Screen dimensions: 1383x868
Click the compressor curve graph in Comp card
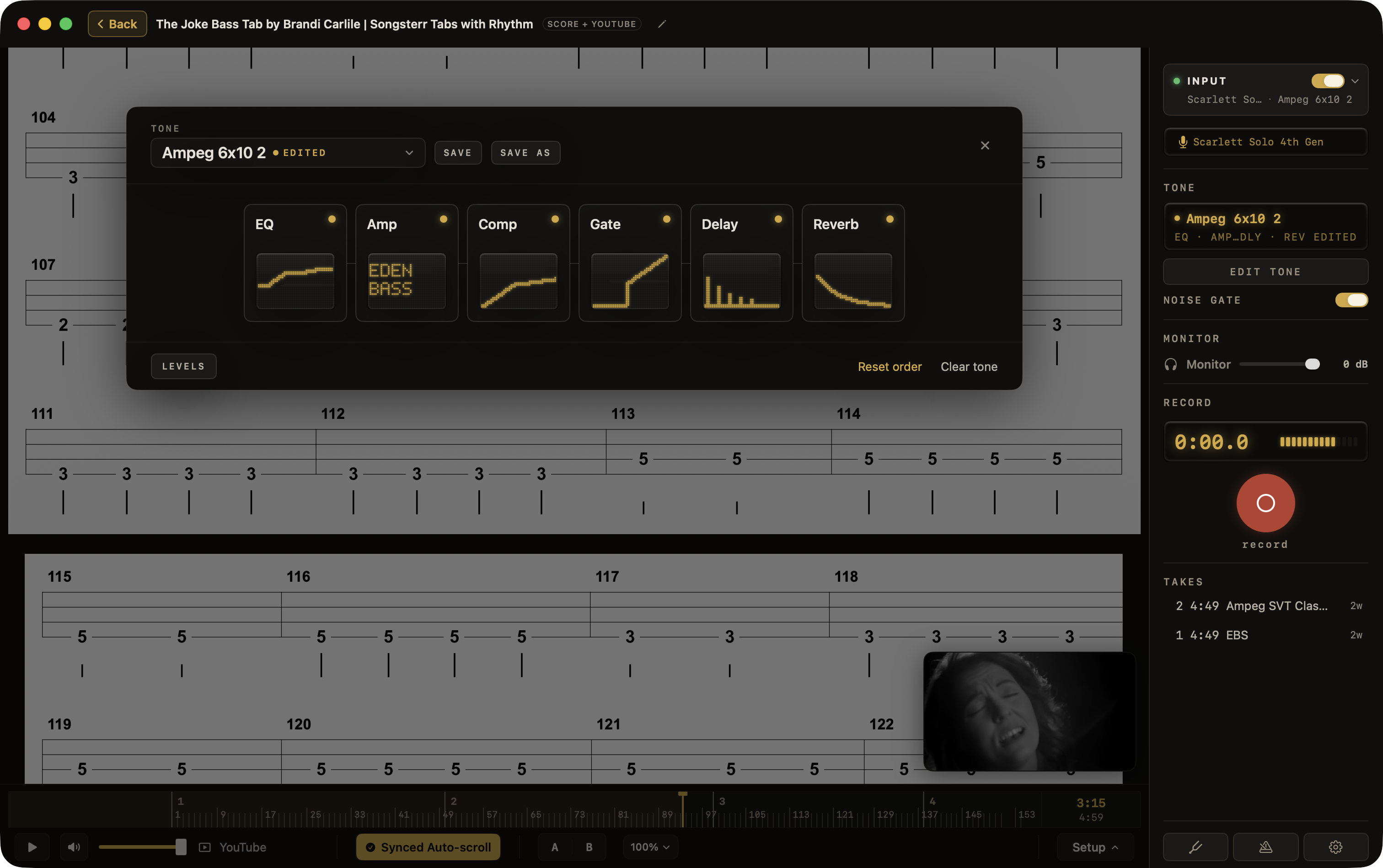(519, 281)
